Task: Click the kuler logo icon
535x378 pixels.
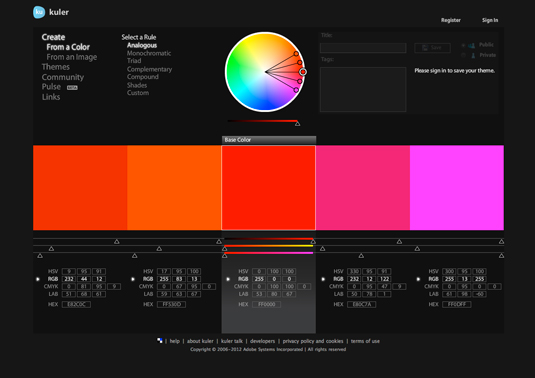Action: point(39,12)
